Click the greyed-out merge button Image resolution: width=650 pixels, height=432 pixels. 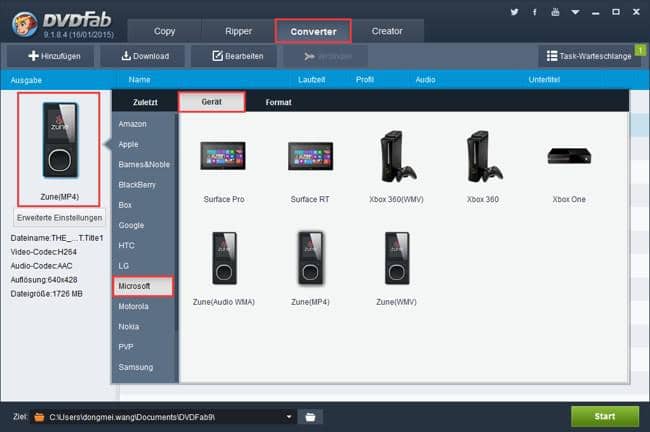(x=326, y=56)
